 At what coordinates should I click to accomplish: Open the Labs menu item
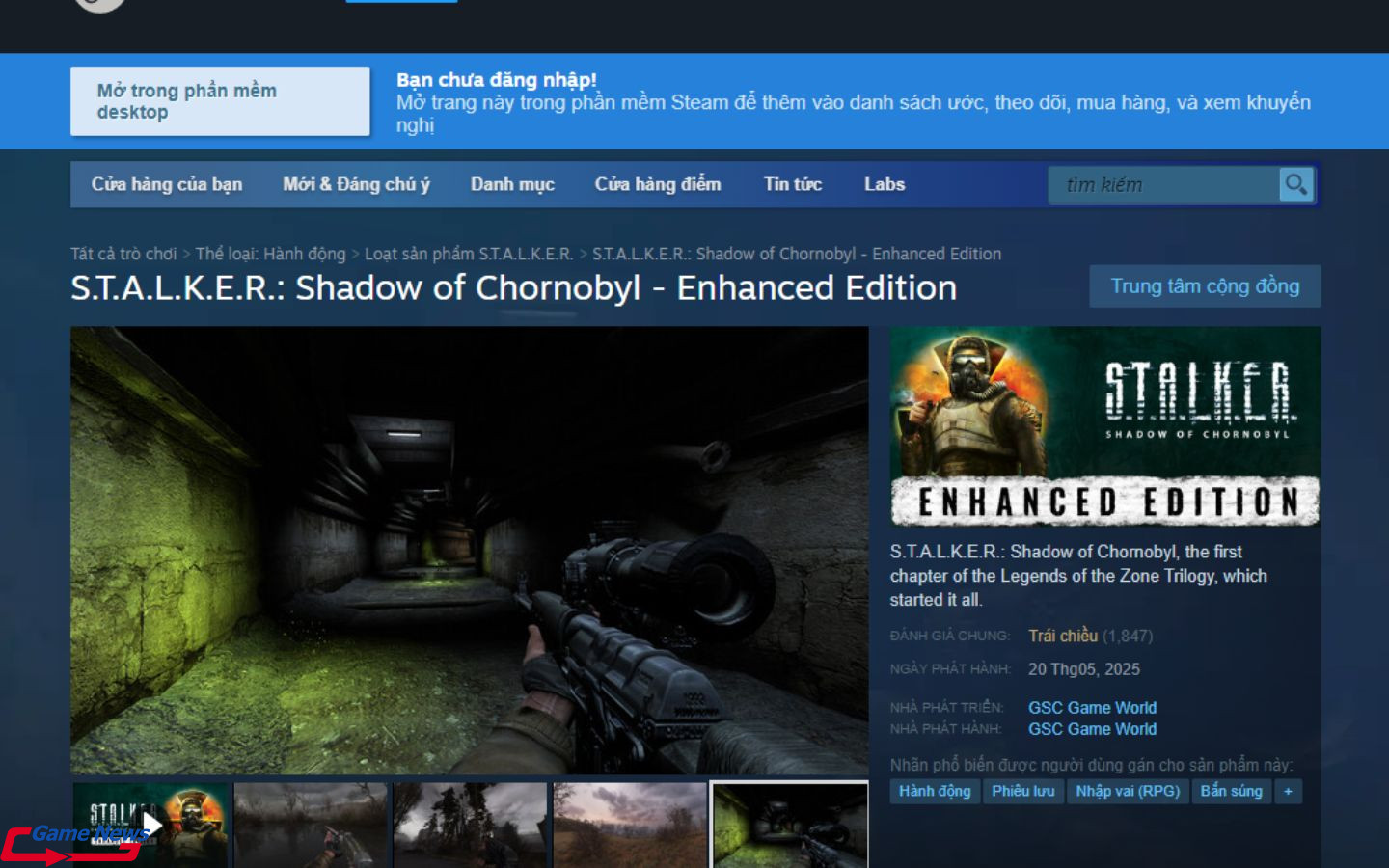884,184
